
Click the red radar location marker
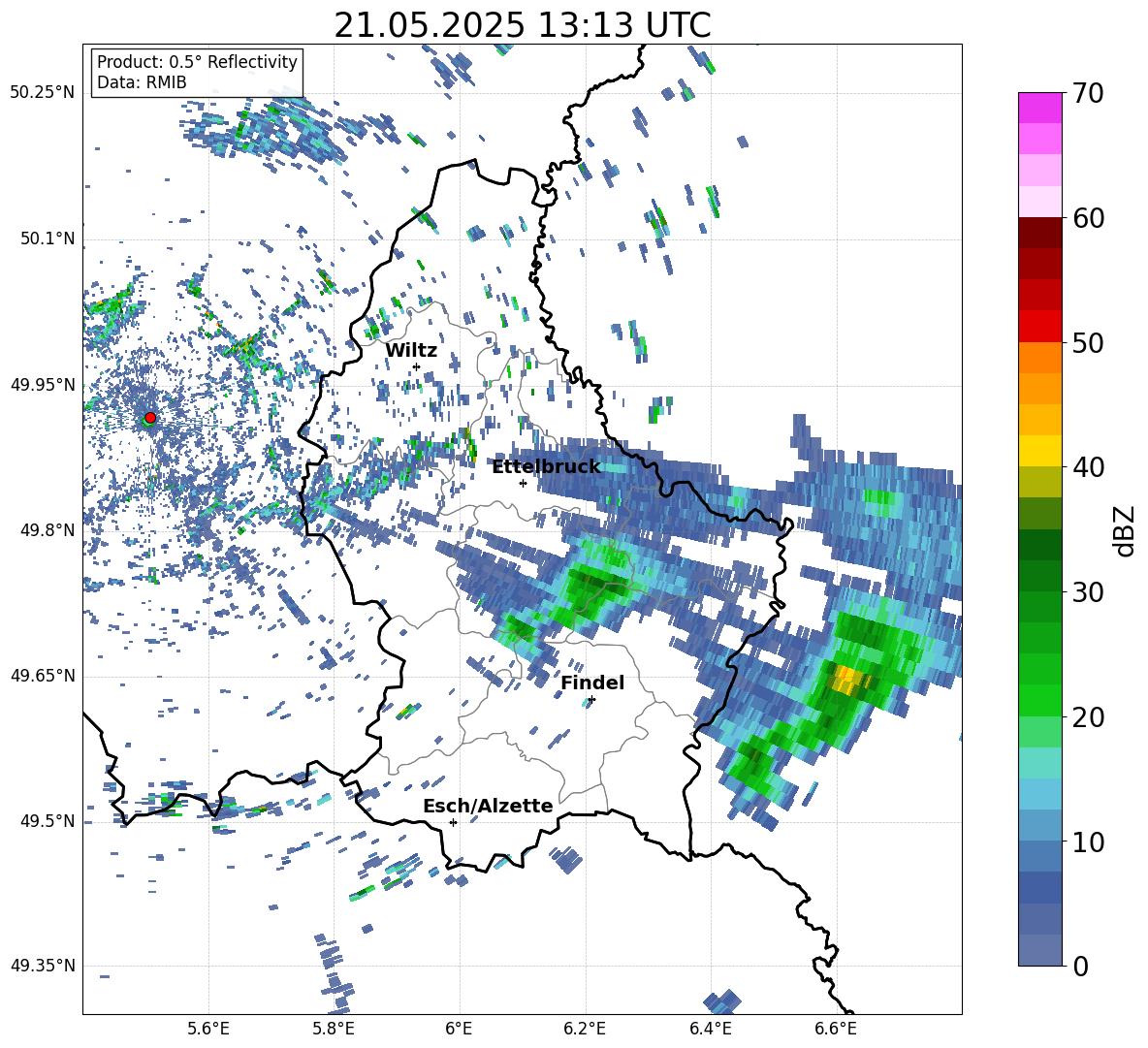(x=150, y=418)
